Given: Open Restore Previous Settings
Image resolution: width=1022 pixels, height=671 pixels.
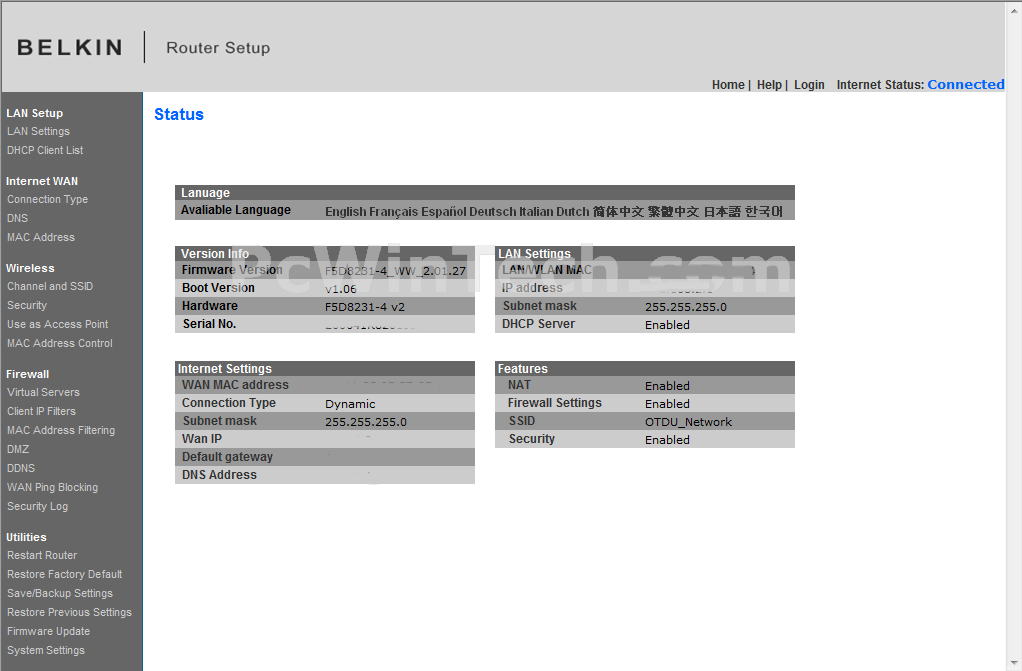Looking at the screenshot, I should click(70, 612).
